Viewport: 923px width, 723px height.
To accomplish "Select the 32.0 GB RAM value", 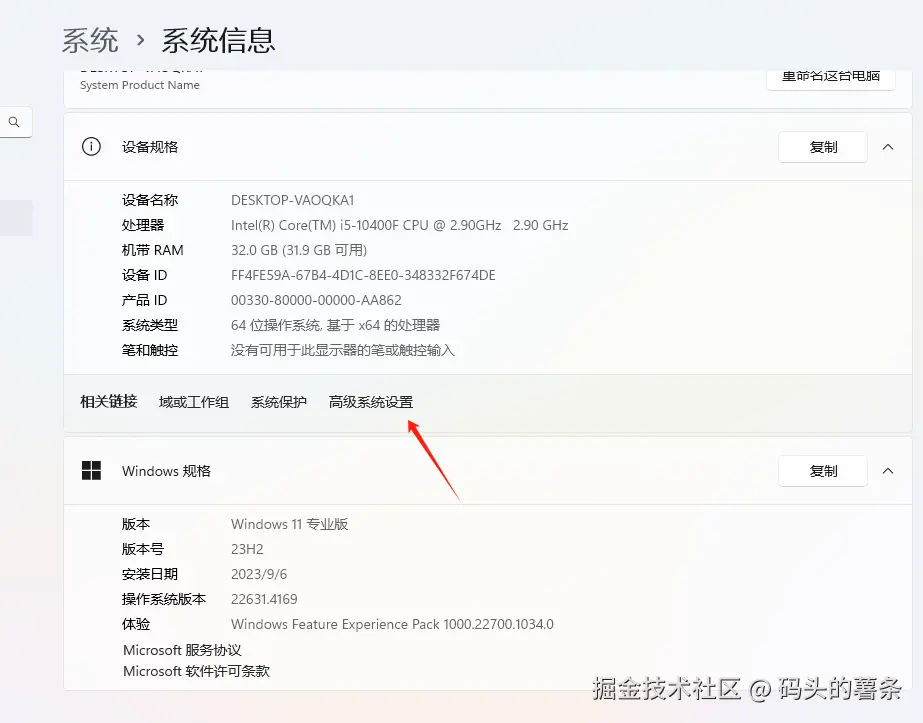I will 299,250.
